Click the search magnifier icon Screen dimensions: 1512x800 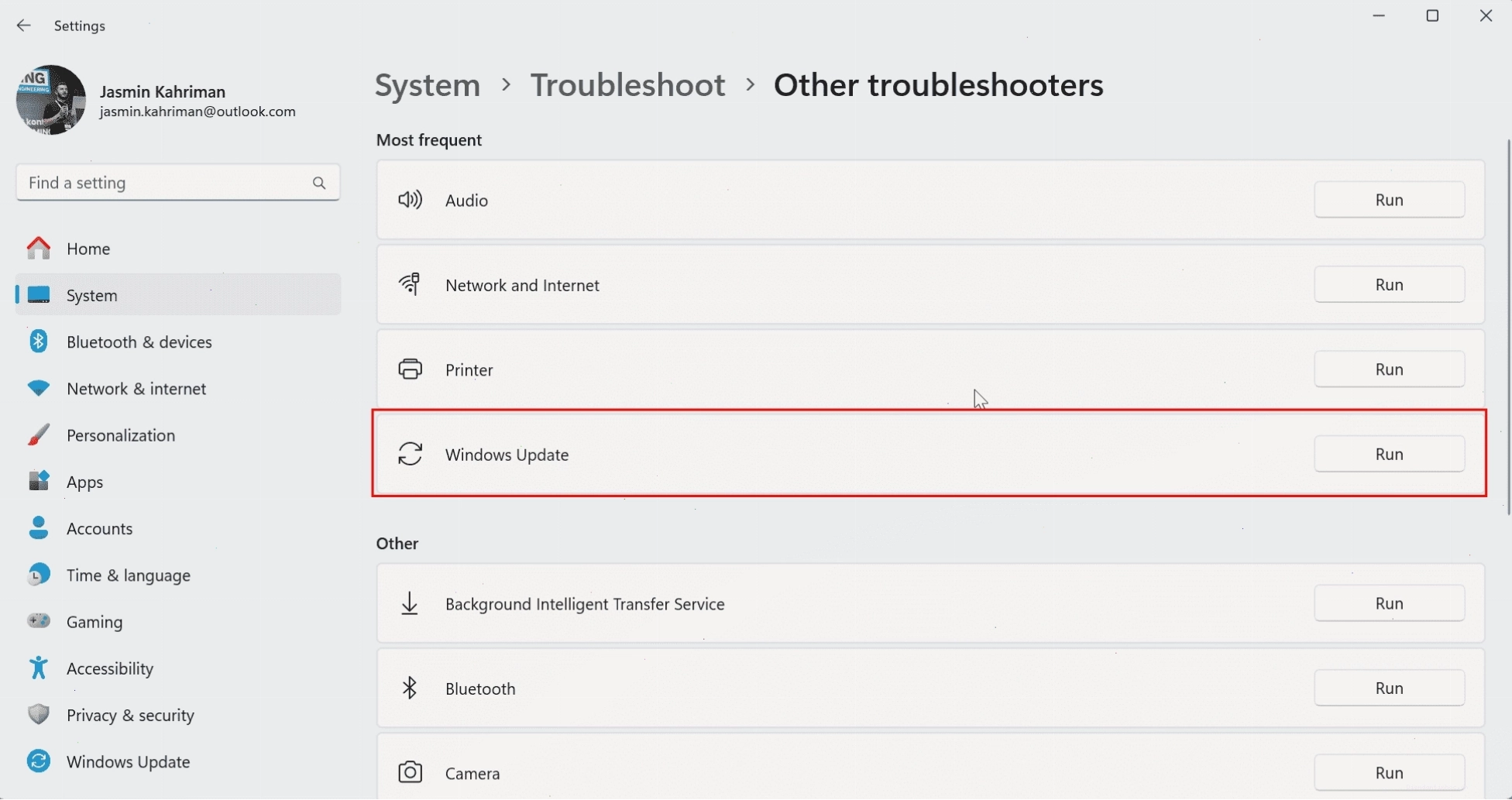319,183
